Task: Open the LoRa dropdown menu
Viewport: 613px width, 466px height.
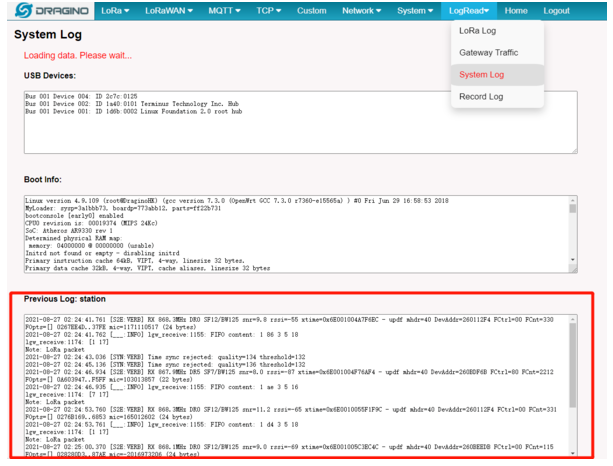Action: [x=115, y=11]
